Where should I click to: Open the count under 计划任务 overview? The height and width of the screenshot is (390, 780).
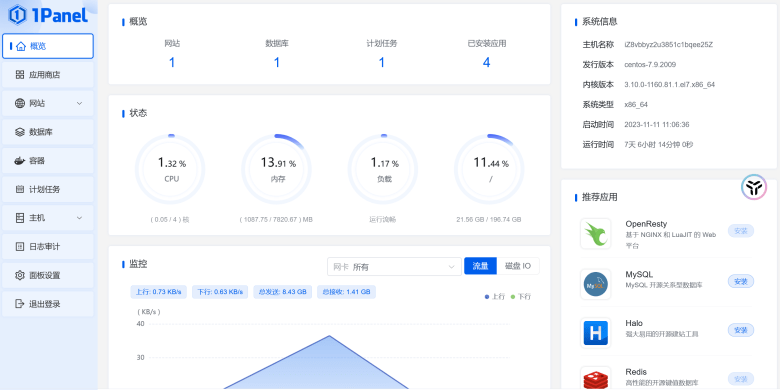[382, 63]
